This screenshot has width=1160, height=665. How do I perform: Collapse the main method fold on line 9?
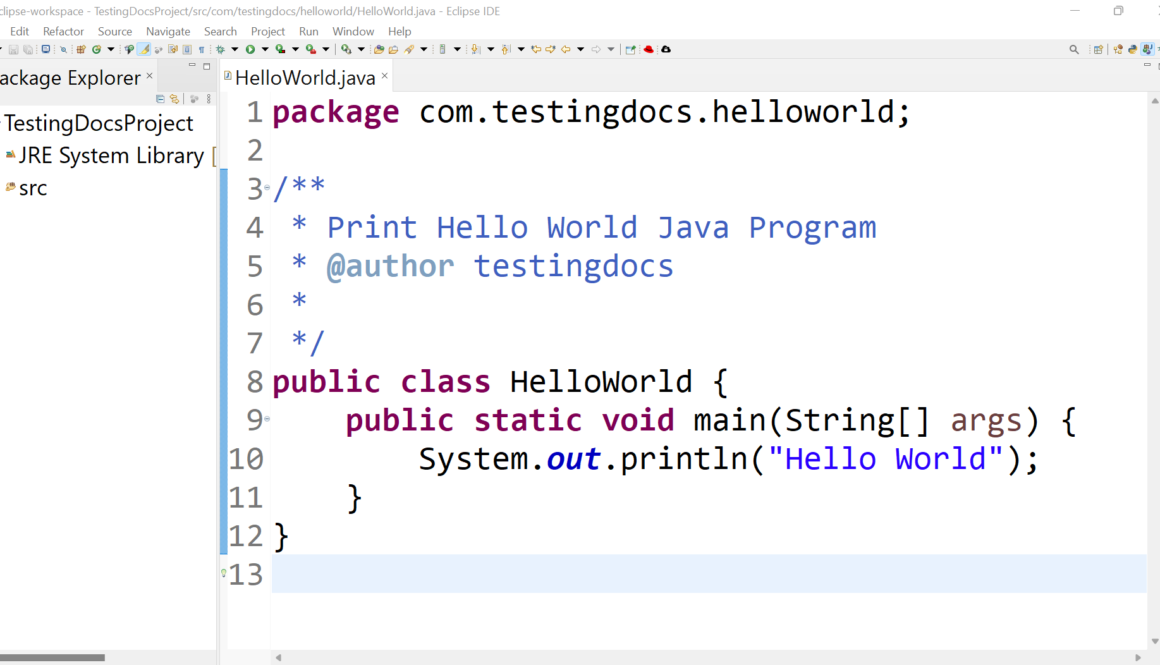coord(267,419)
